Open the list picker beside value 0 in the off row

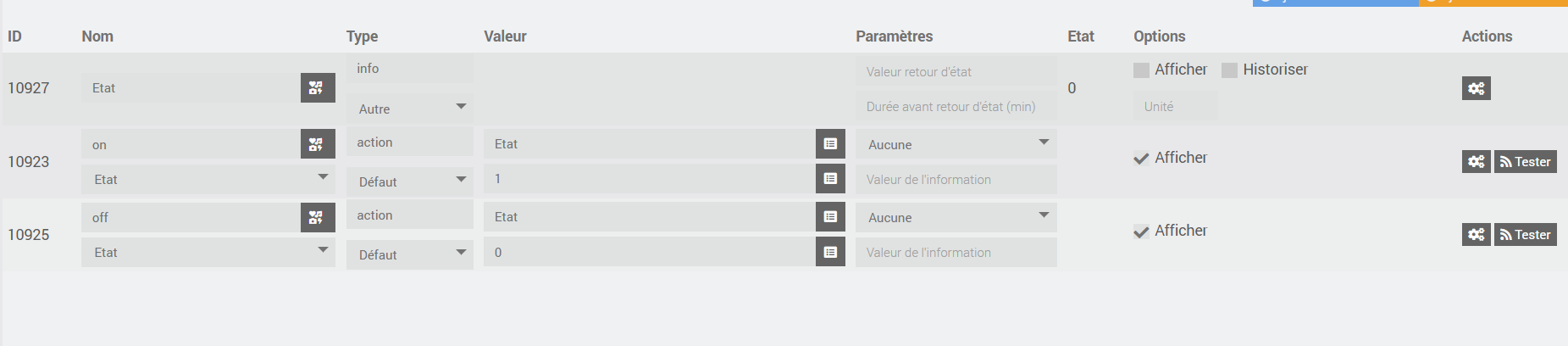[x=830, y=252]
